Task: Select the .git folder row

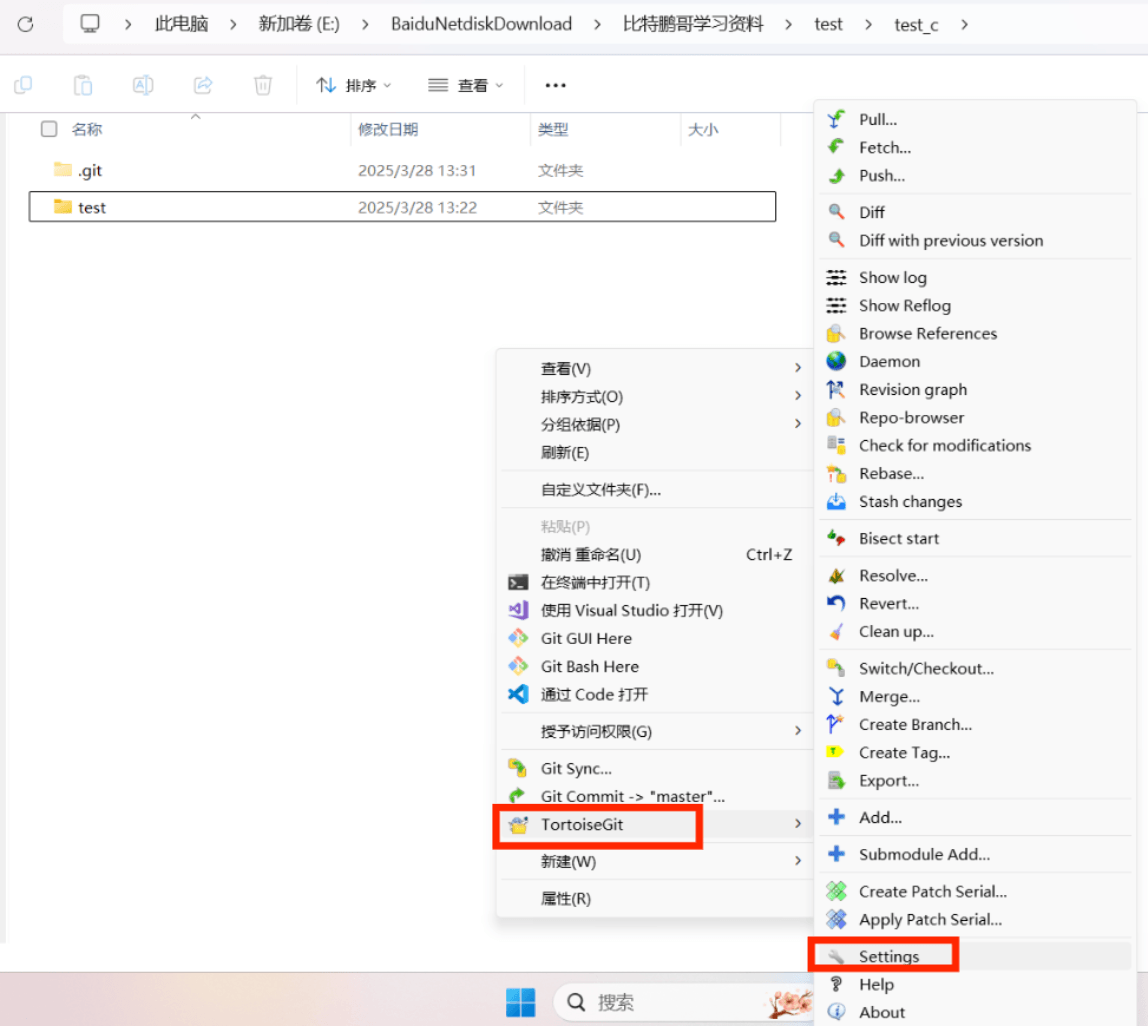Action: click(x=402, y=170)
